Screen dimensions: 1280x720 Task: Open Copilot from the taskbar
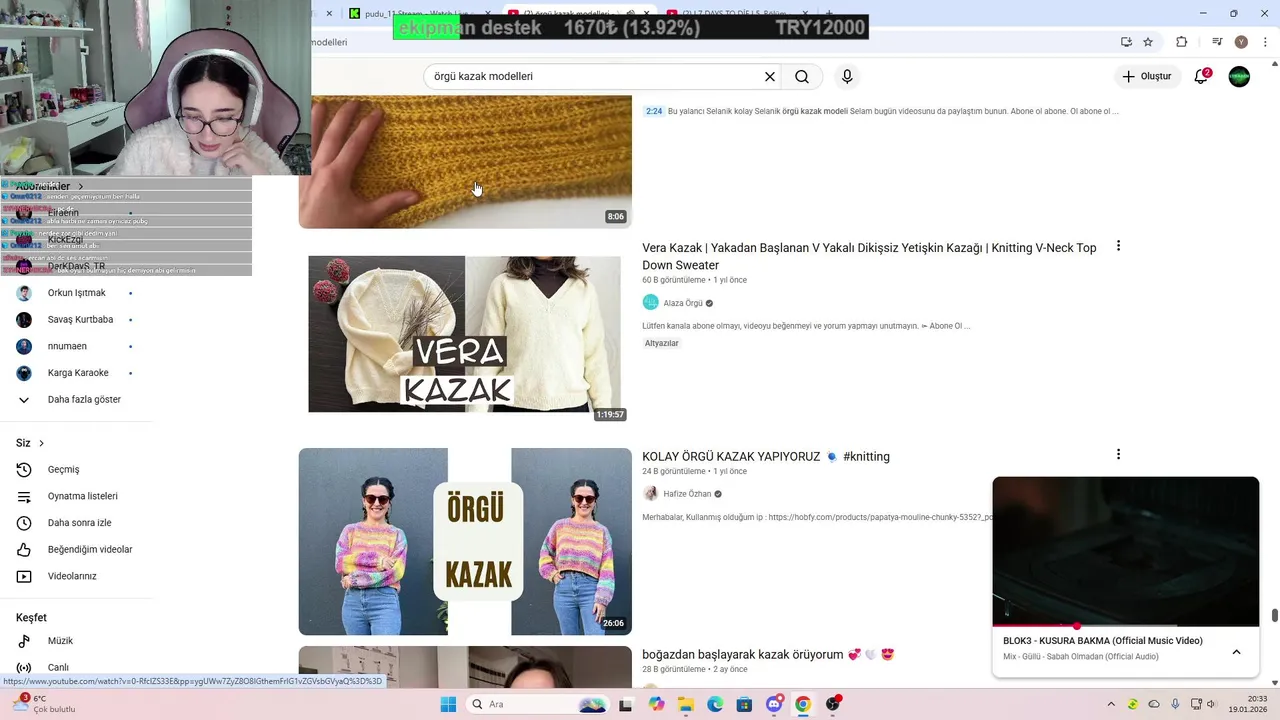click(x=656, y=704)
